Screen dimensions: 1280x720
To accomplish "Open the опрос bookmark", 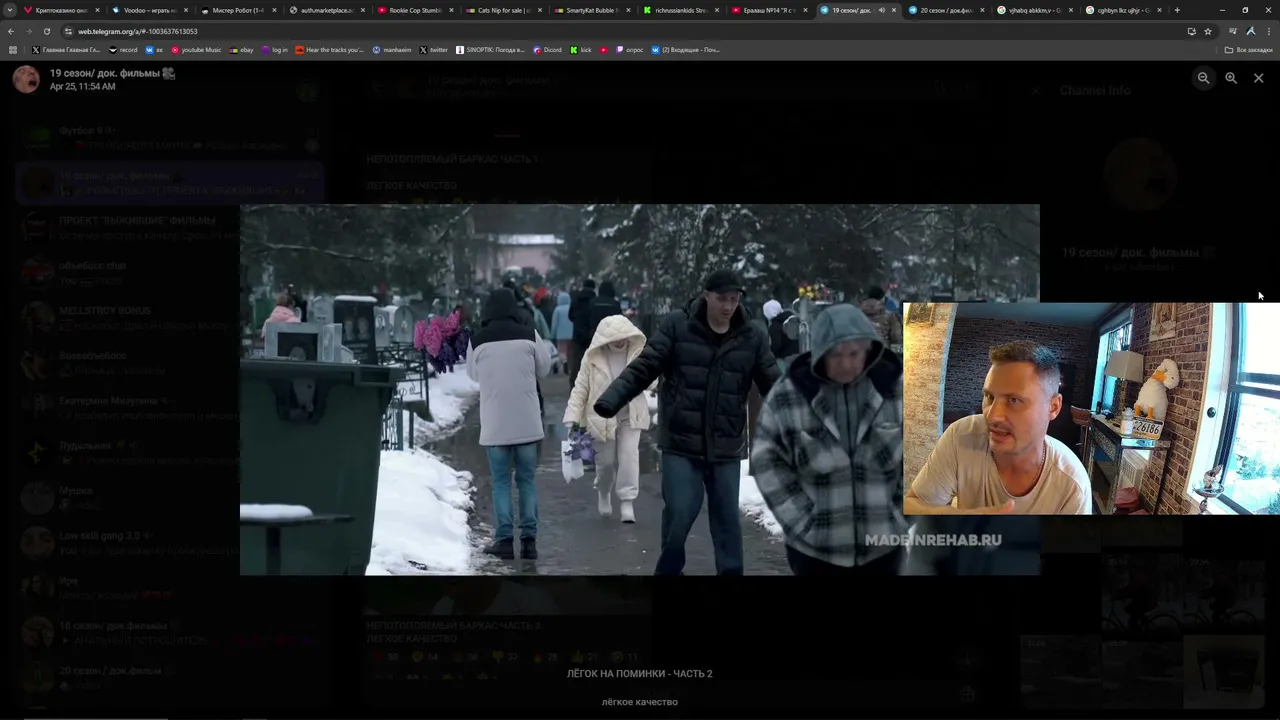I will [630, 50].
